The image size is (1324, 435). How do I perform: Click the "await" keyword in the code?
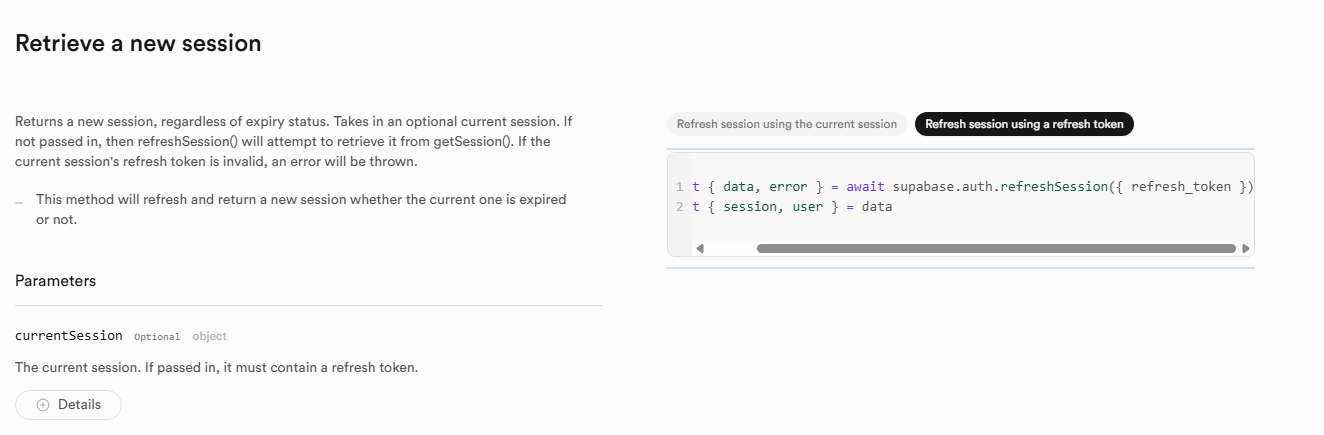click(x=866, y=187)
